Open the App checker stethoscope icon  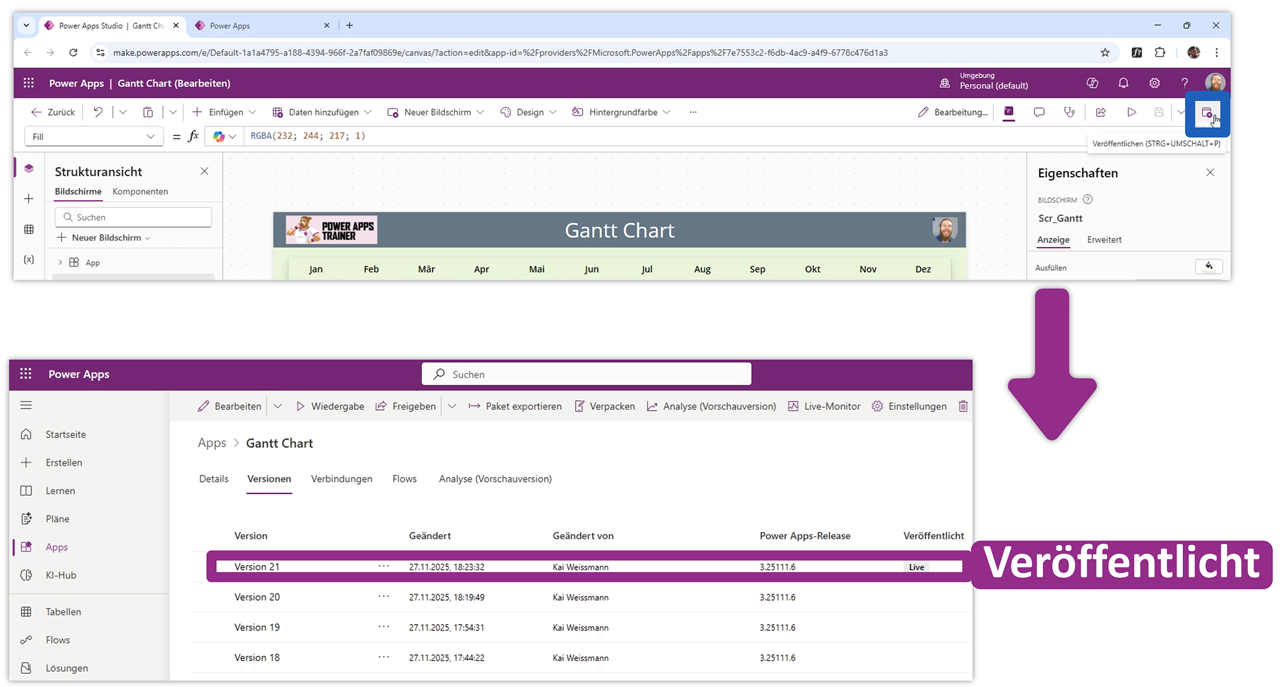[1069, 112]
